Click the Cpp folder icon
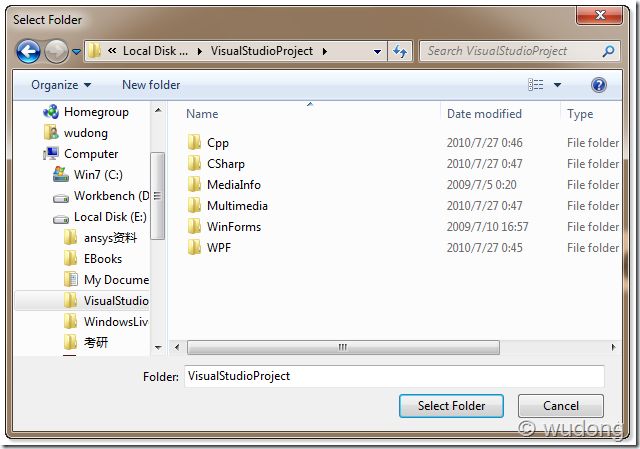The image size is (640, 449). (x=194, y=142)
